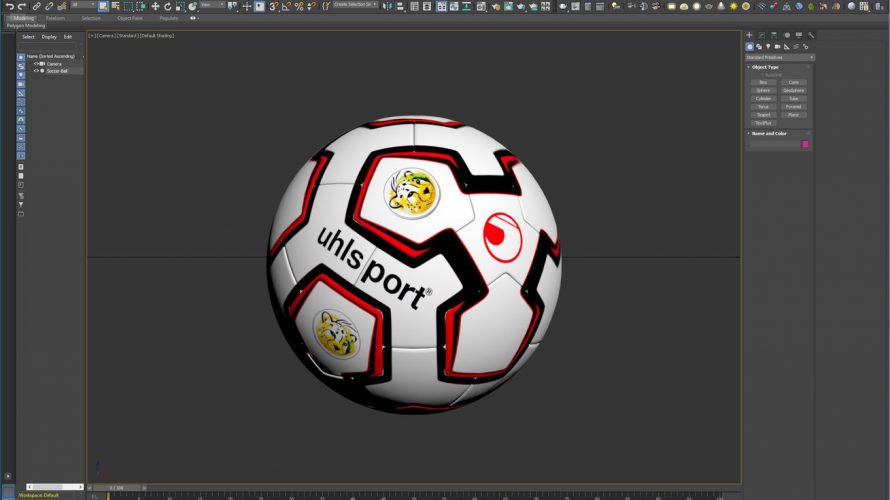Select the Rotate transform tool
The height and width of the screenshot is (500, 890).
(x=168, y=6)
